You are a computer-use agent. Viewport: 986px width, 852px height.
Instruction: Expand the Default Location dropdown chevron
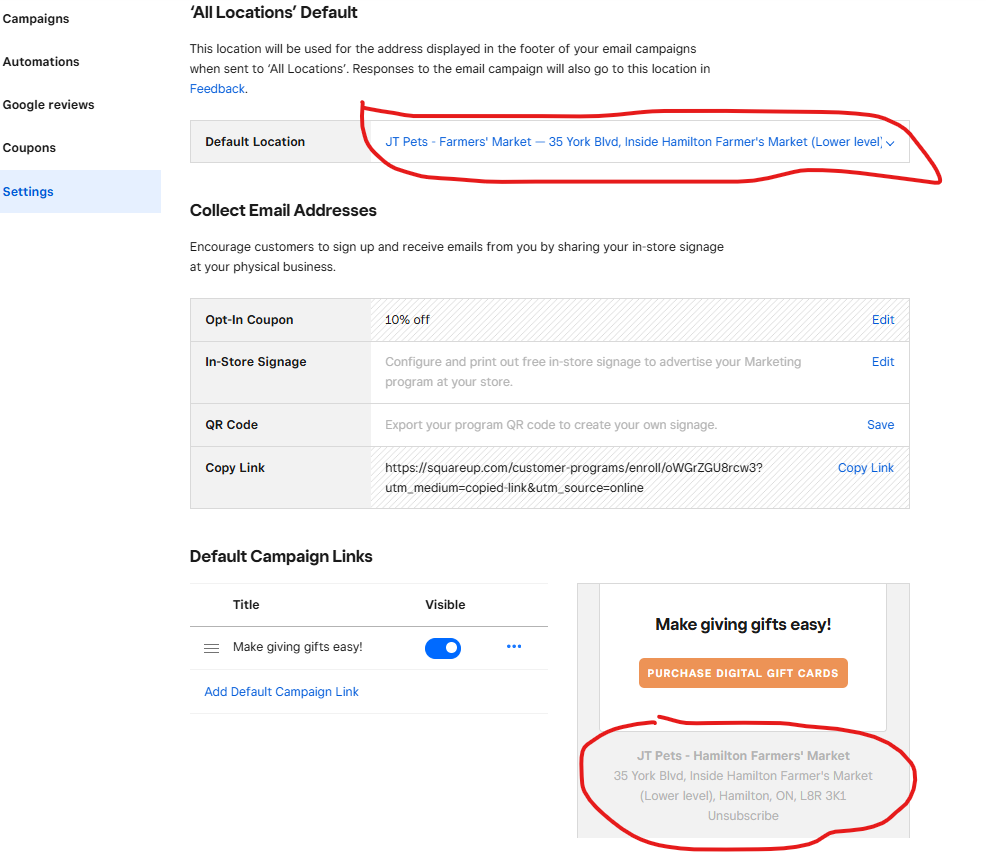pos(890,143)
